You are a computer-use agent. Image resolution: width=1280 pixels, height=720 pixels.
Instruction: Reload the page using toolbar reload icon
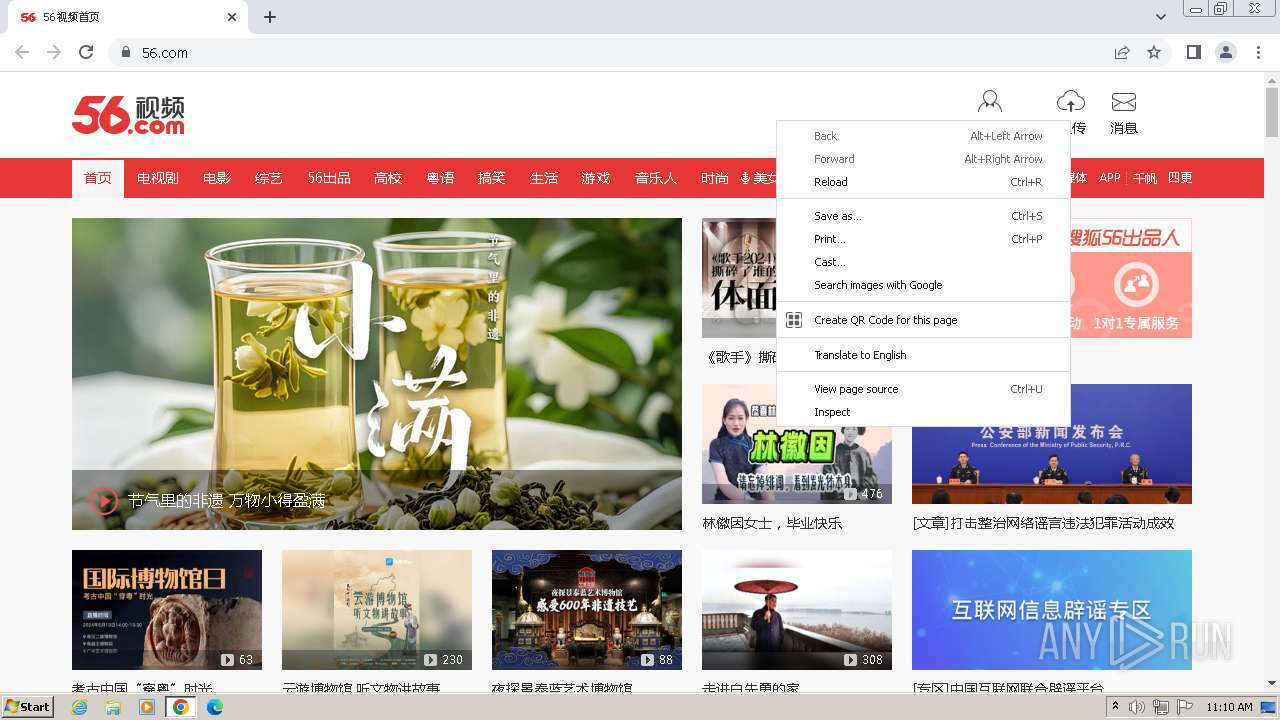tap(86, 52)
